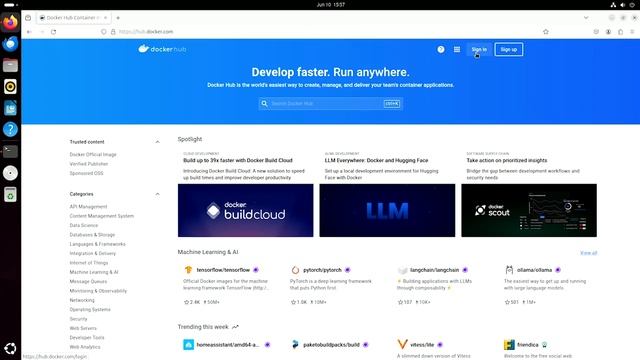This screenshot has width=640, height=360.
Task: Launch Thunderbird mail from the dock
Action: tap(10, 43)
